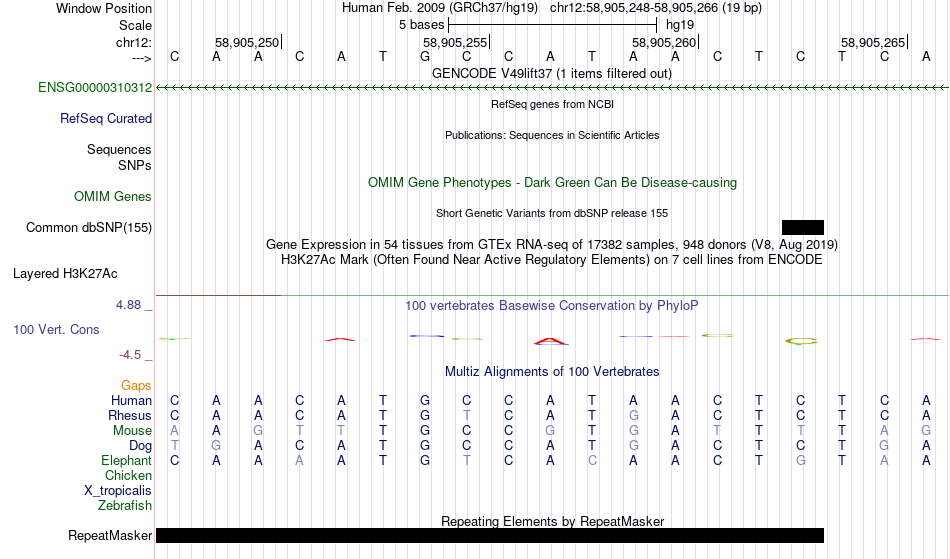Image resolution: width=950 pixels, height=559 pixels.
Task: Click the hg19 label beside the scale bar
Action: pyautogui.click(x=680, y=25)
